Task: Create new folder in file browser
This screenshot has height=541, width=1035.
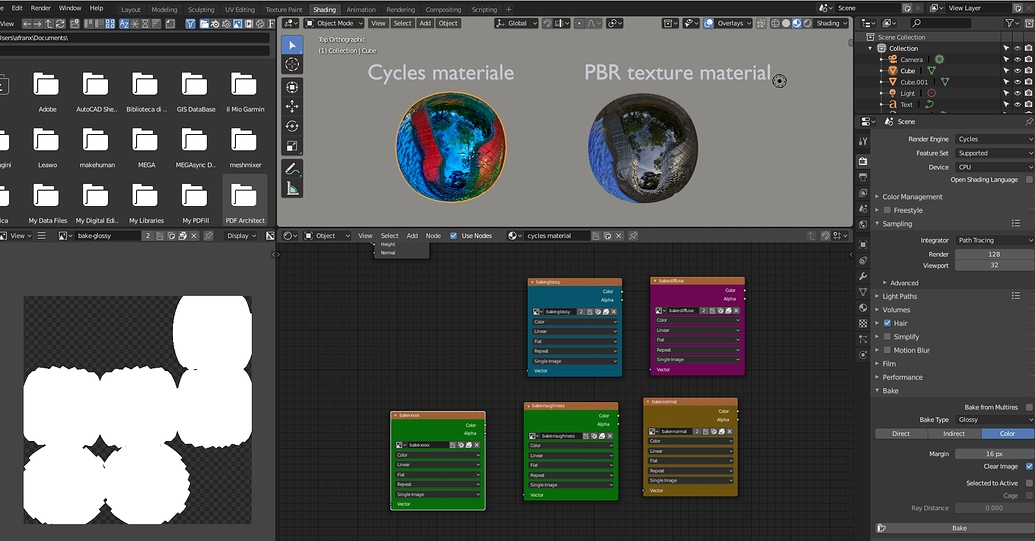Action: [x=75, y=24]
